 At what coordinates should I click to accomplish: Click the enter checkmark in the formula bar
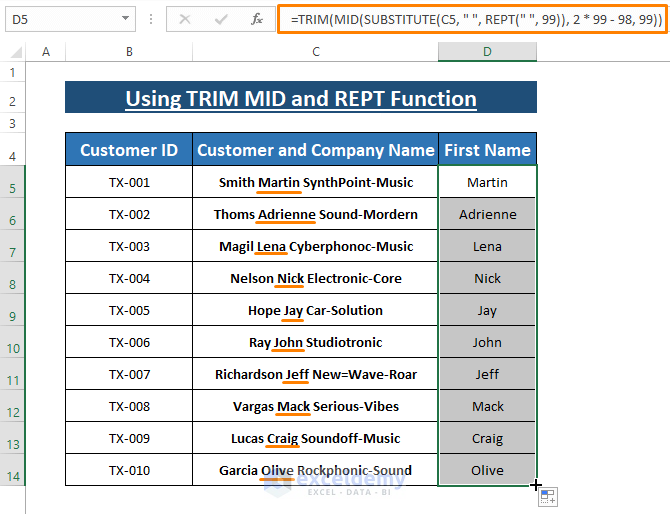point(221,19)
